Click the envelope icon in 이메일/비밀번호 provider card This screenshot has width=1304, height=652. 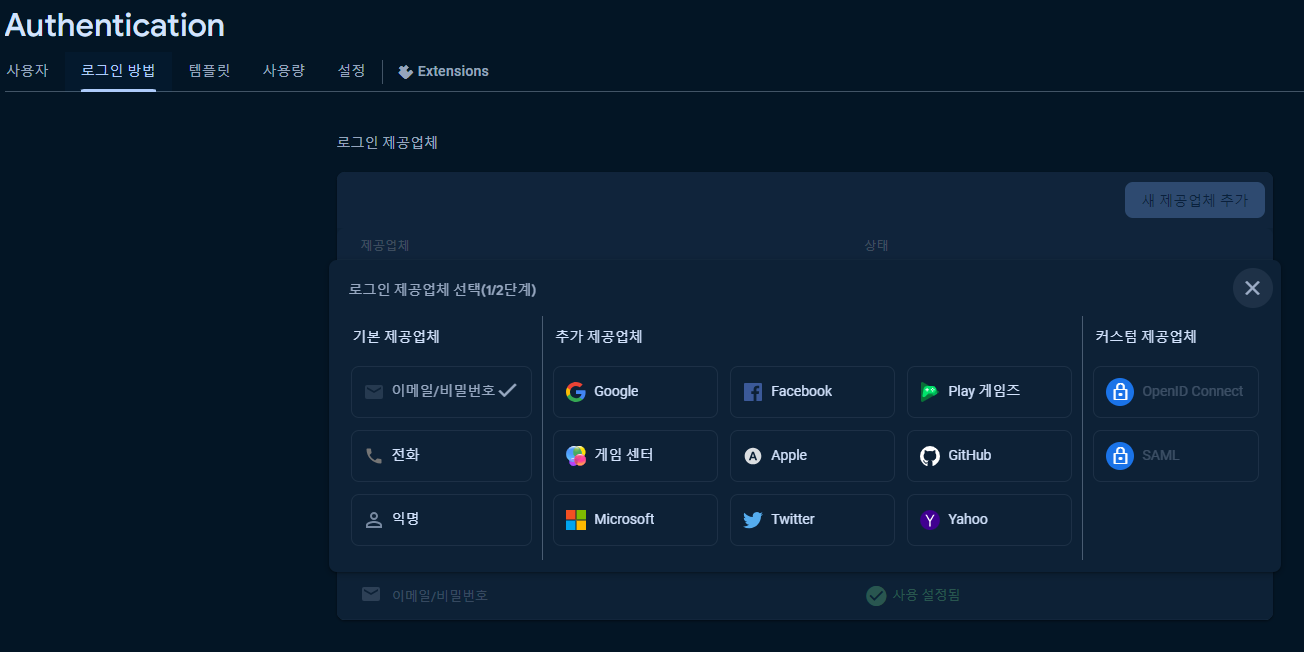click(374, 392)
